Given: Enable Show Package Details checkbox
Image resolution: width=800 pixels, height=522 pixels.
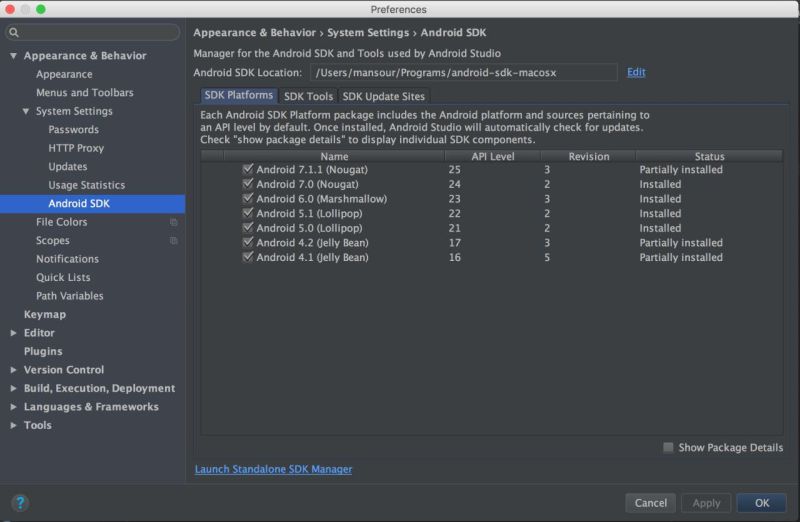Looking at the screenshot, I should pyautogui.click(x=668, y=448).
